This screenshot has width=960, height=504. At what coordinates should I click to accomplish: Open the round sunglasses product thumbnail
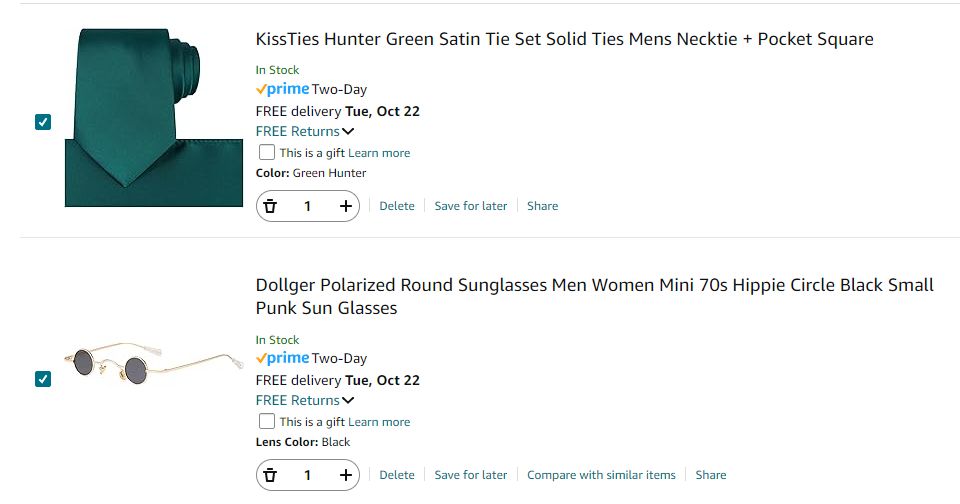pyautogui.click(x=154, y=360)
